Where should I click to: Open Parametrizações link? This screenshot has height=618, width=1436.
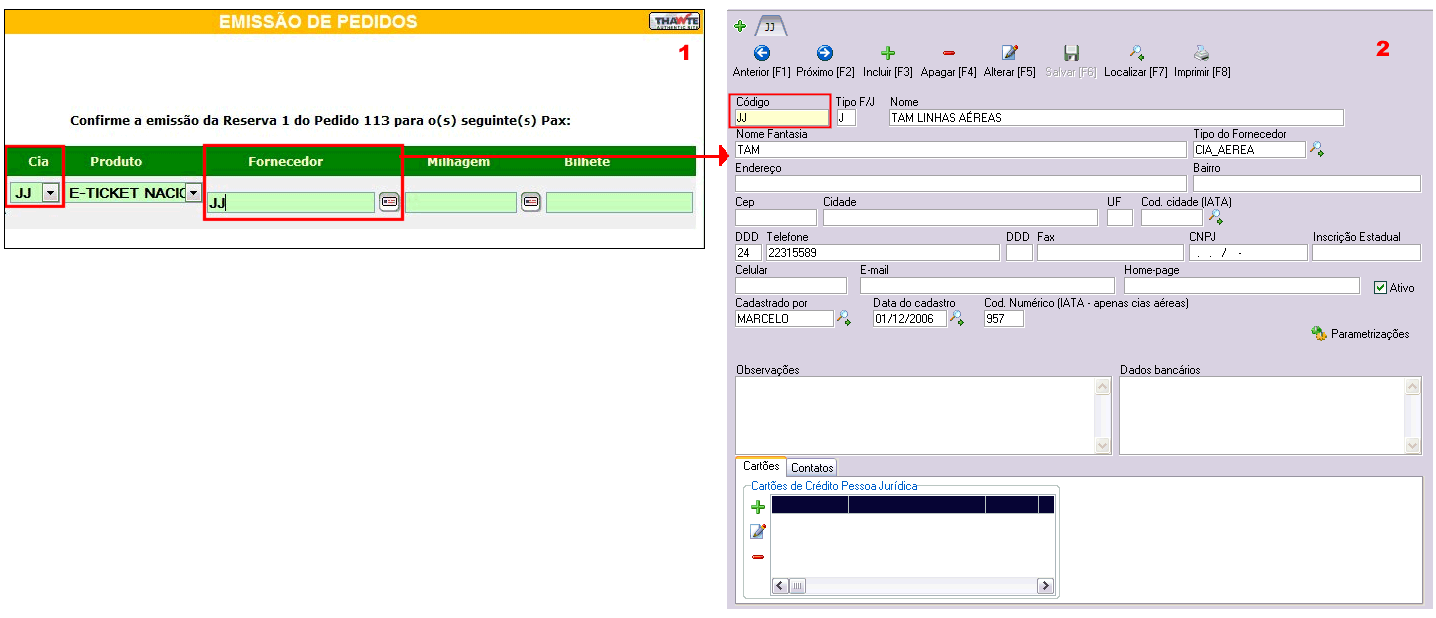[1360, 334]
